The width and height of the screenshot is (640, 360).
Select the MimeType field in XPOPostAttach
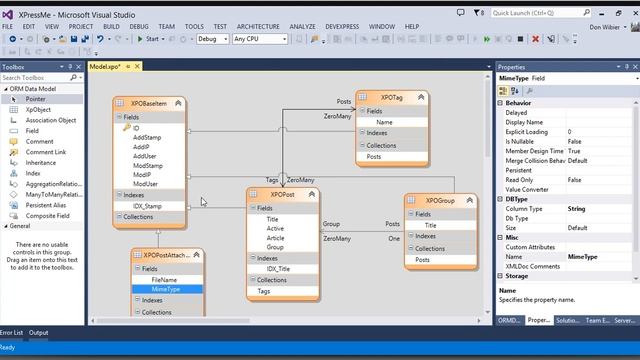166,289
